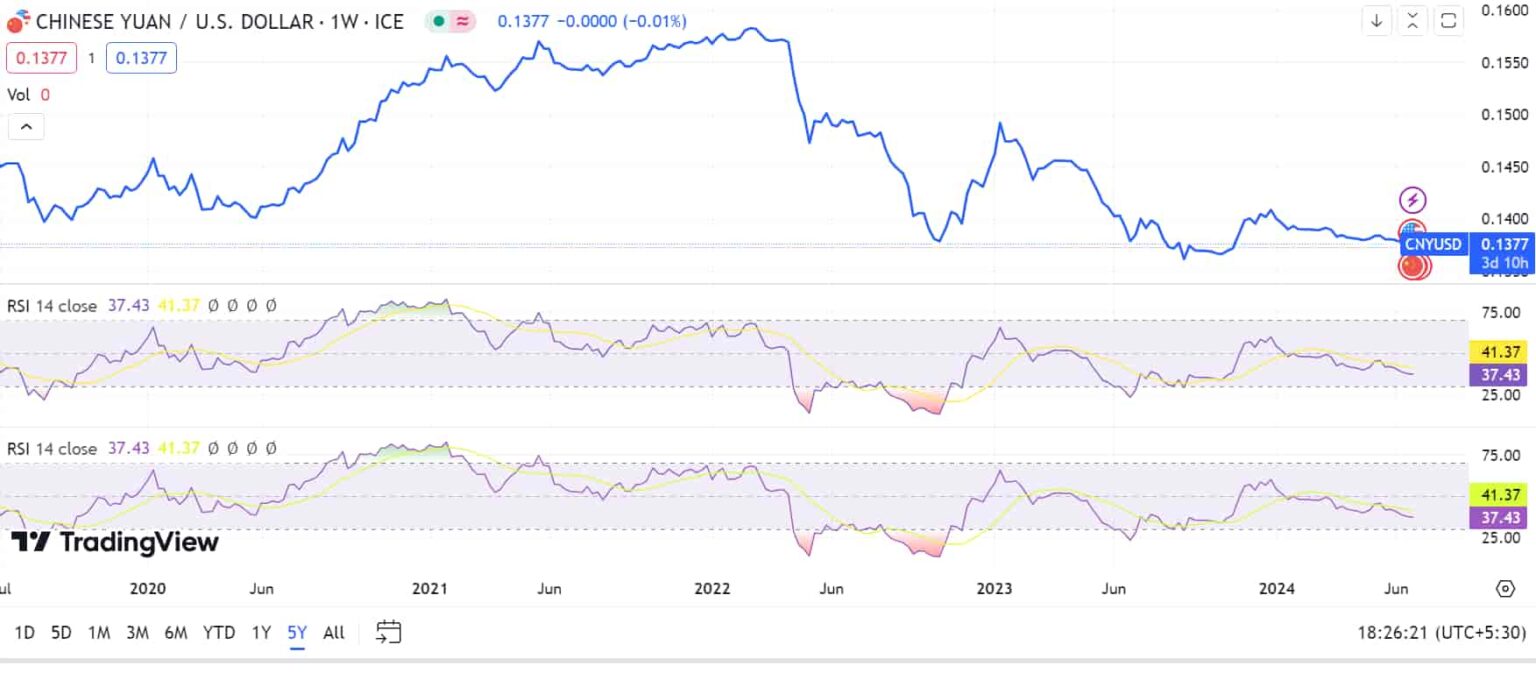Select the All timeframe tab

click(333, 632)
